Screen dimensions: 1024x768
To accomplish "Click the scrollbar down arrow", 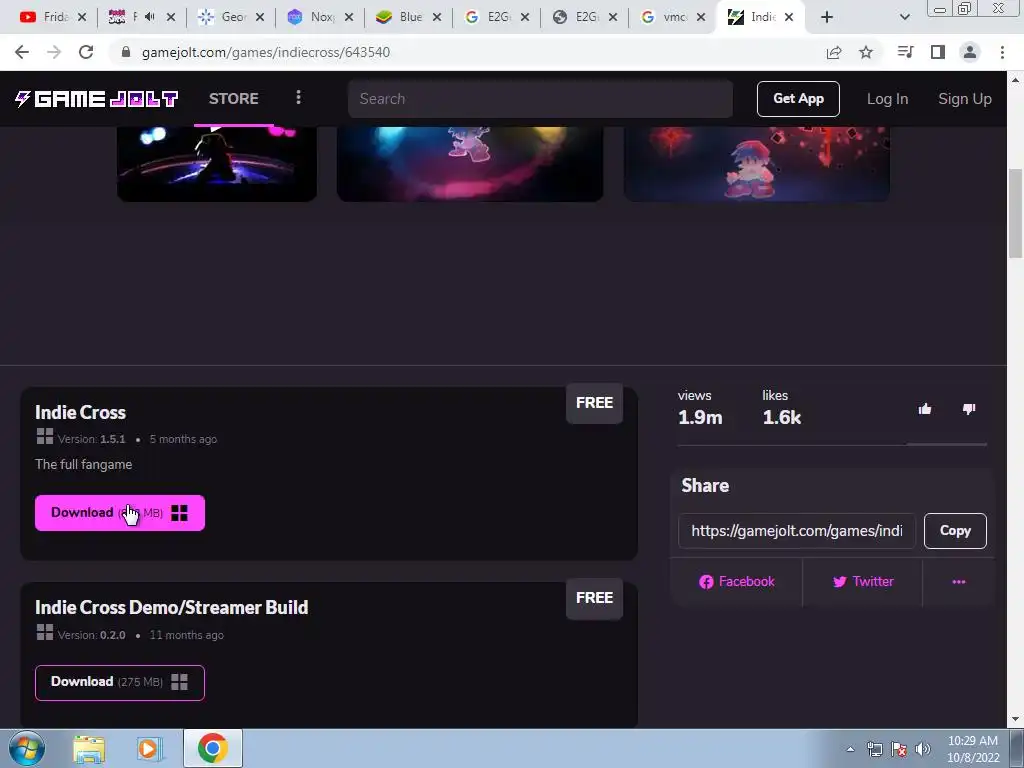I will tap(1015, 720).
